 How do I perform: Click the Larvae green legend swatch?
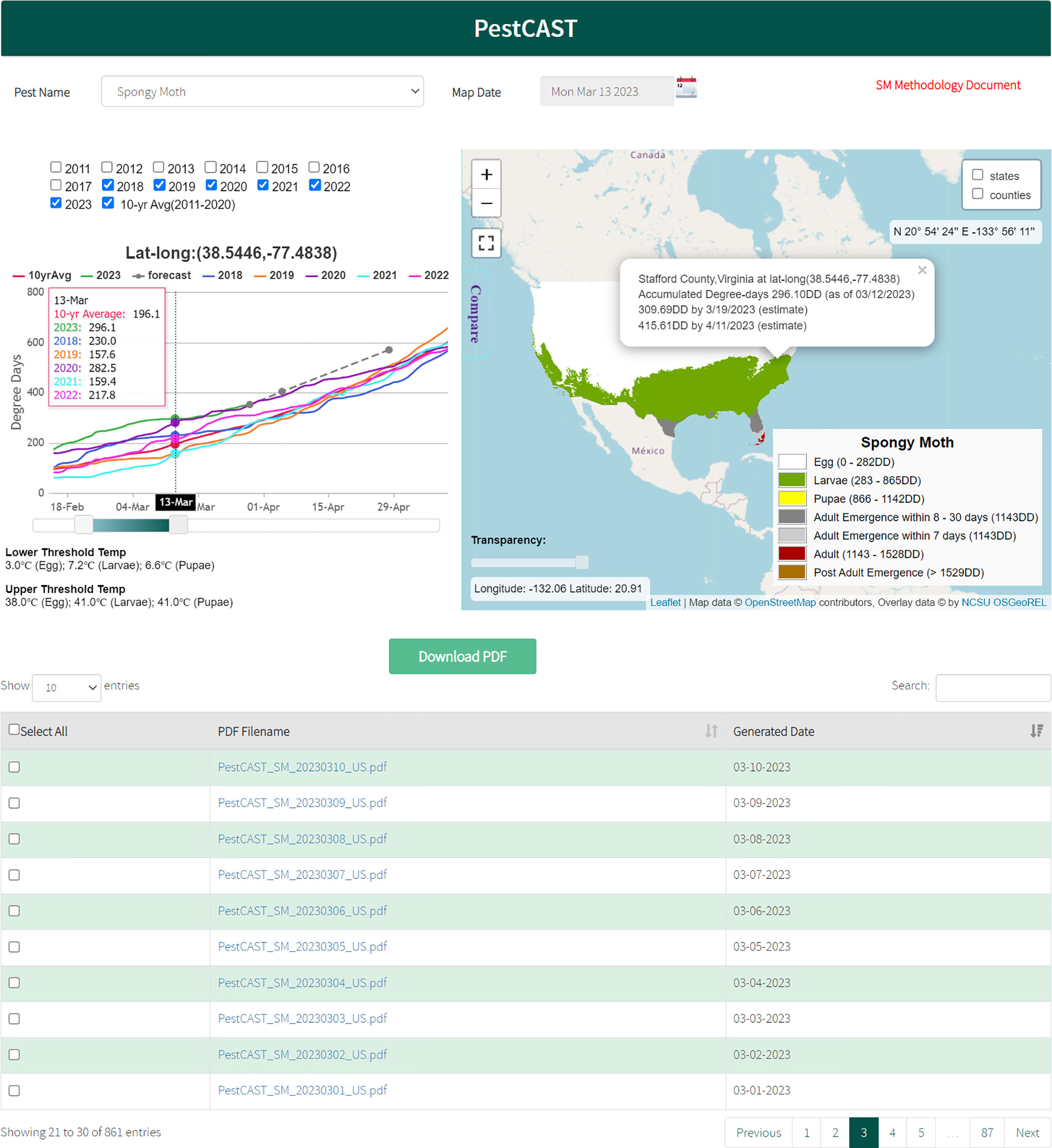(x=792, y=480)
